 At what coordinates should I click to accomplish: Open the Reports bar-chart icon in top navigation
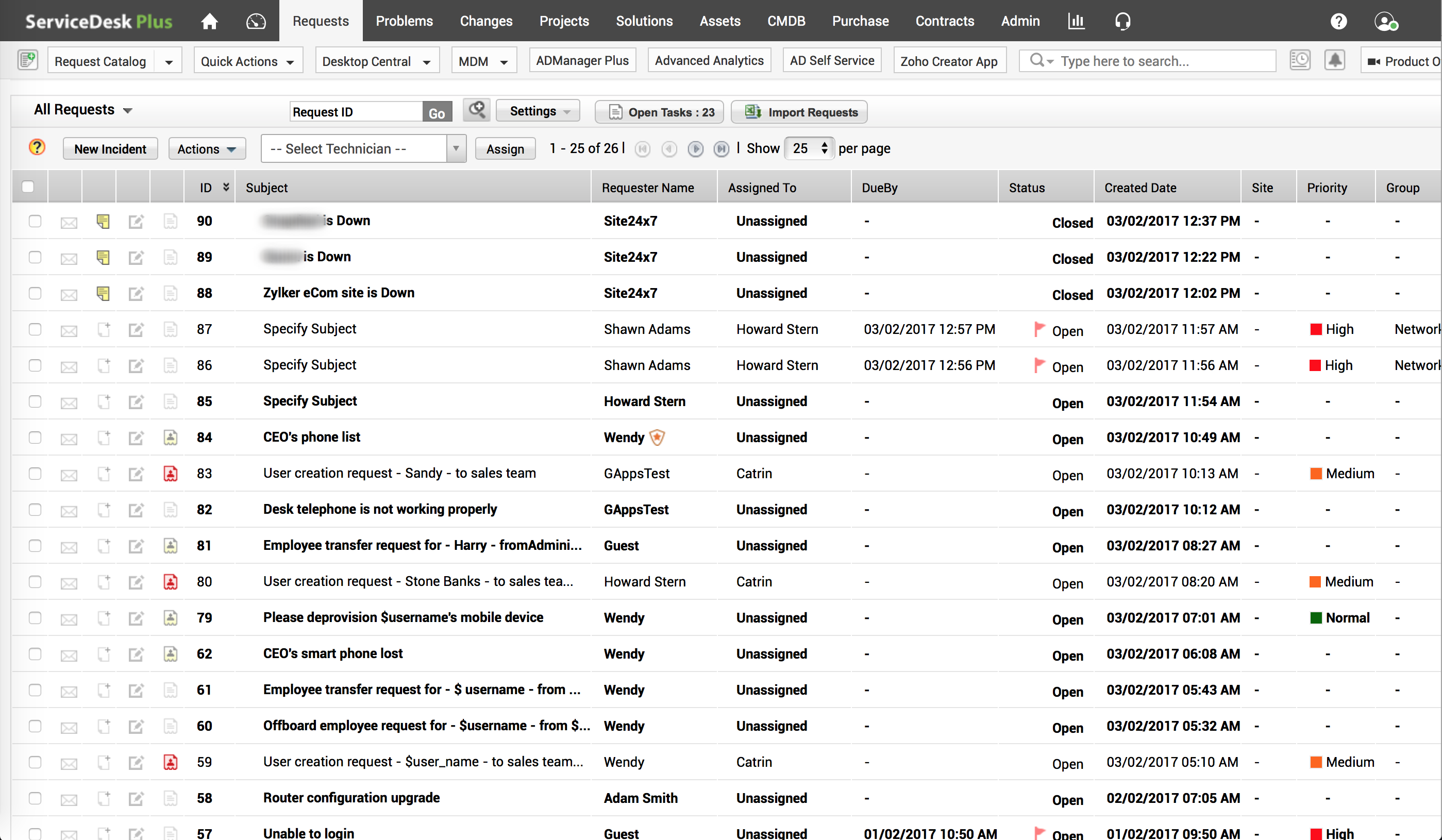1077,21
